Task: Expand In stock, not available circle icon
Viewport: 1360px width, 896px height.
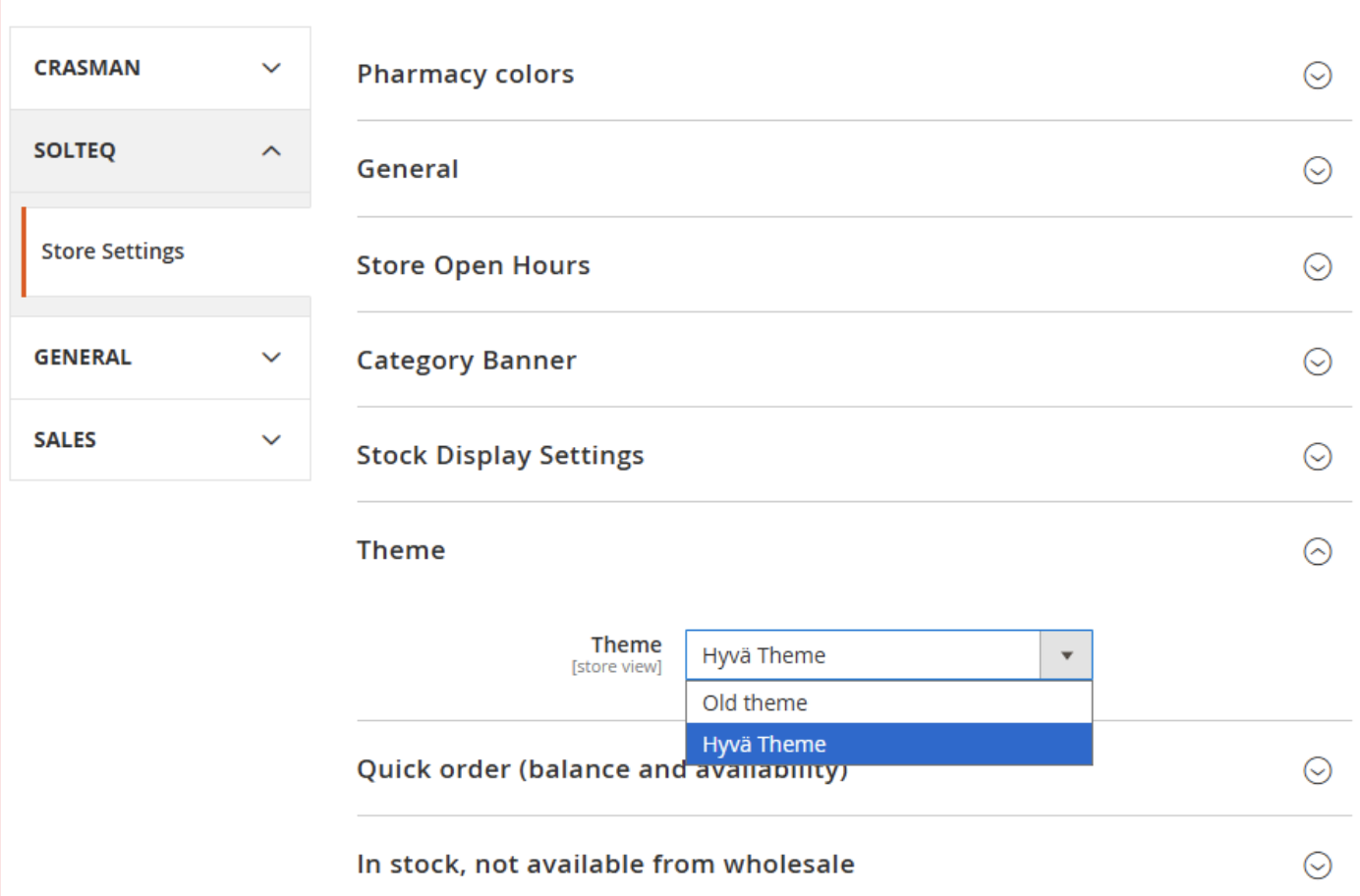Action: click(x=1317, y=866)
